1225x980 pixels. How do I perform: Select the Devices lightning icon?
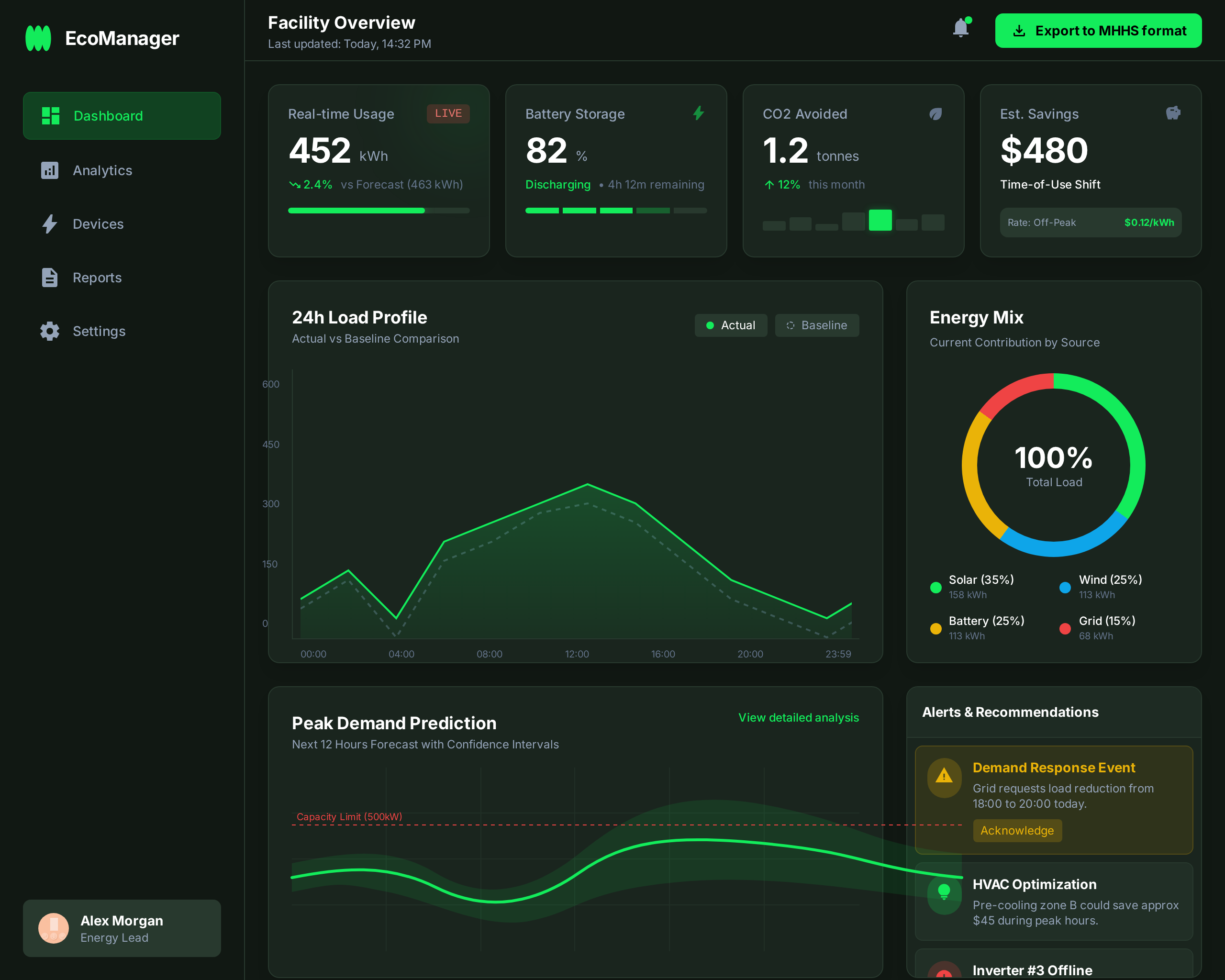tap(49, 224)
